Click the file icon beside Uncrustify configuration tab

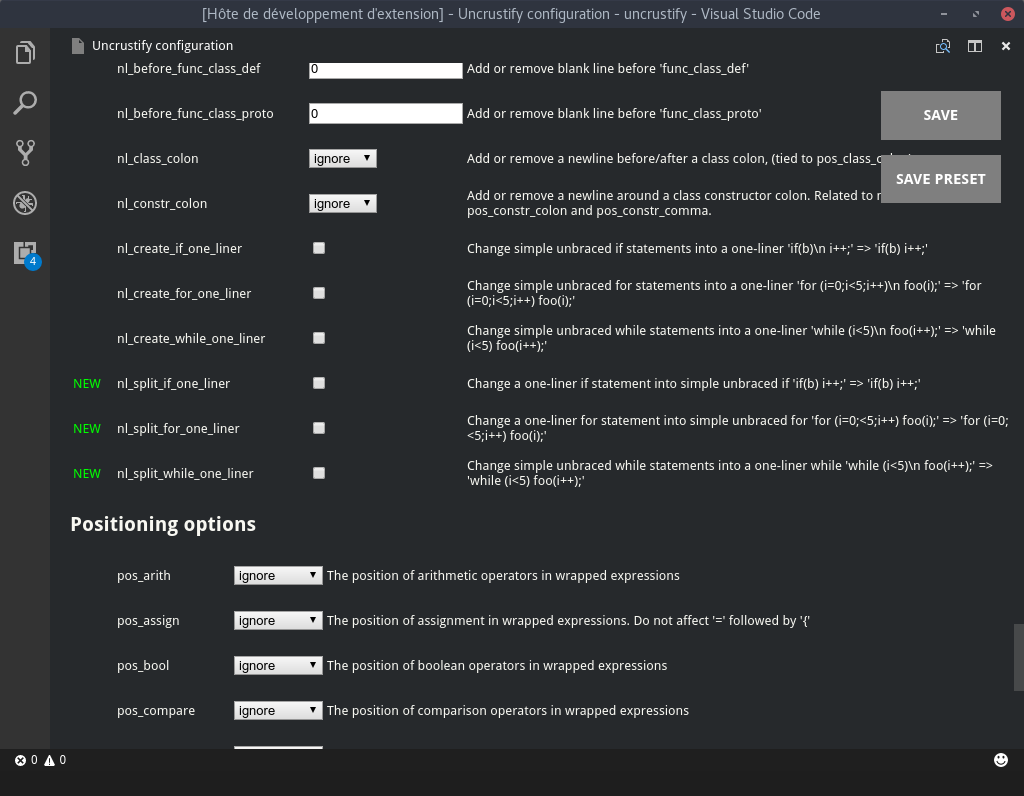[78, 46]
